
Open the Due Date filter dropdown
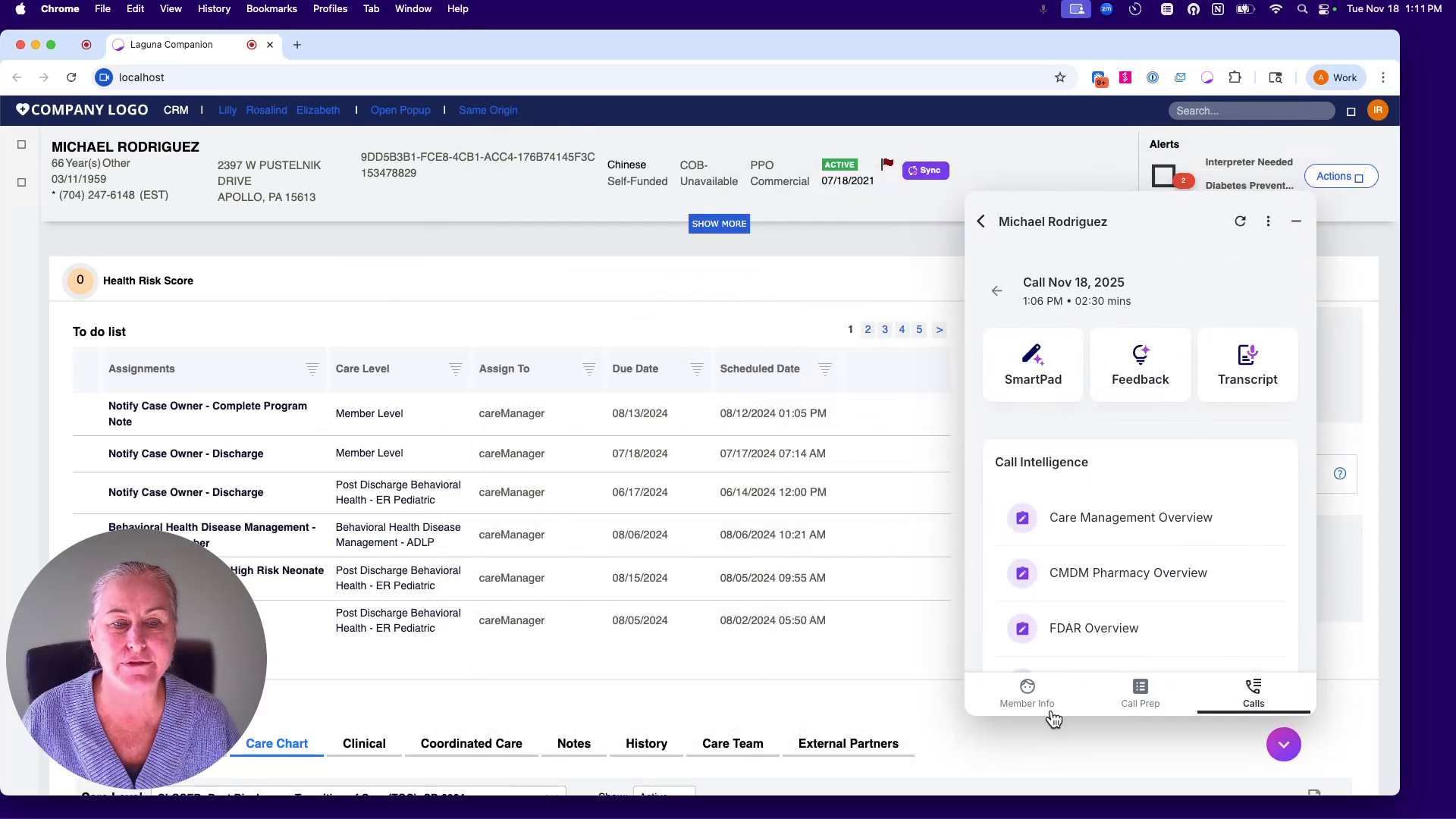696,370
